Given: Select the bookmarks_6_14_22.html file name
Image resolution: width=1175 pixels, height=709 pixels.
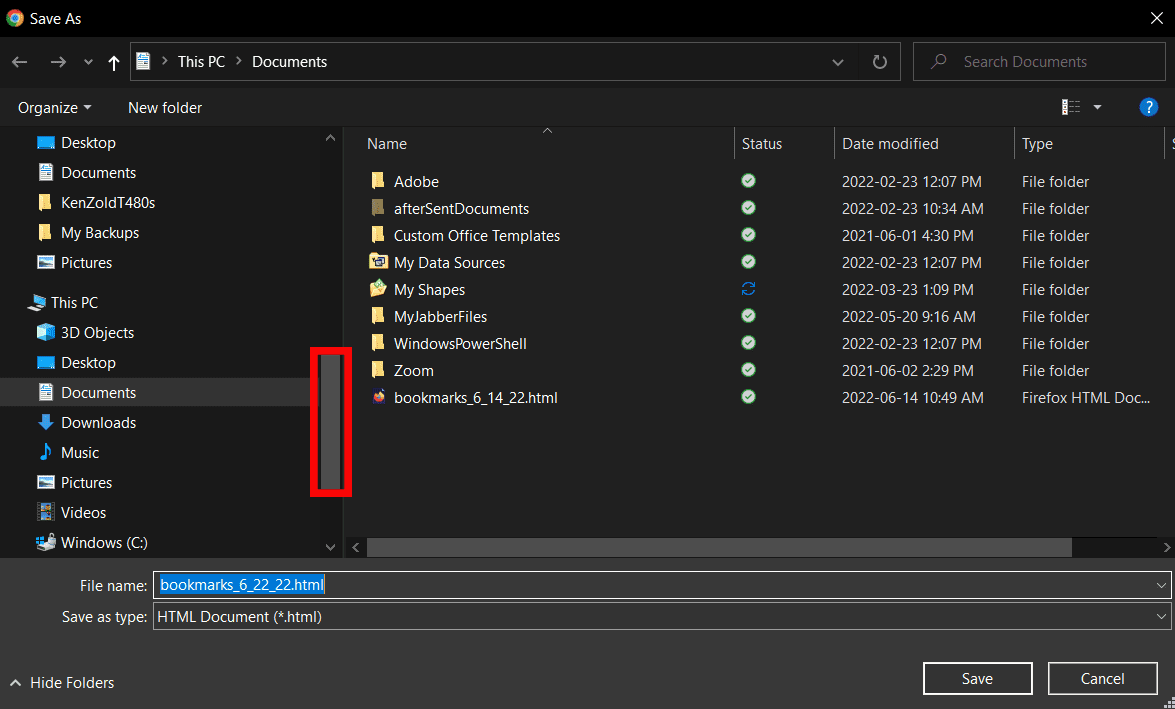Looking at the screenshot, I should pos(476,398).
